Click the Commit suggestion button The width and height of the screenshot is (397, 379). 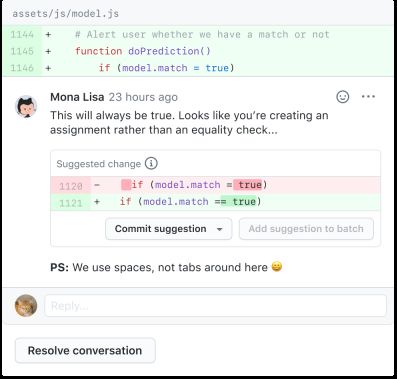161,229
